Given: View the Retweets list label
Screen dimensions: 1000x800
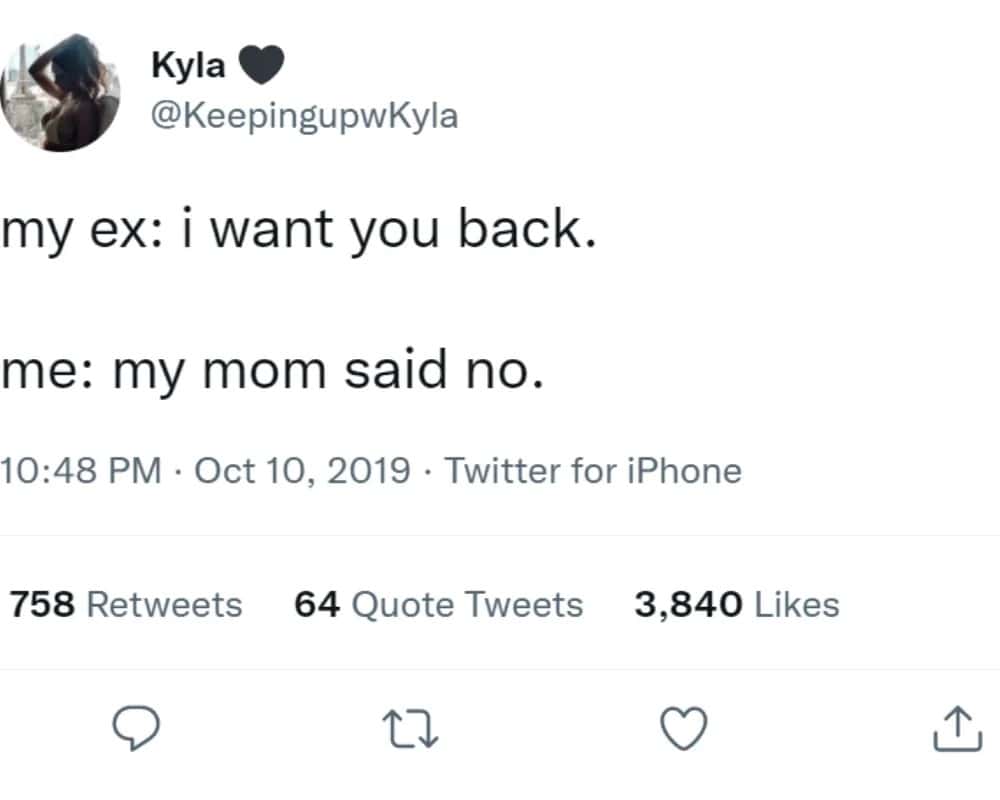Looking at the screenshot, I should pos(165,604).
